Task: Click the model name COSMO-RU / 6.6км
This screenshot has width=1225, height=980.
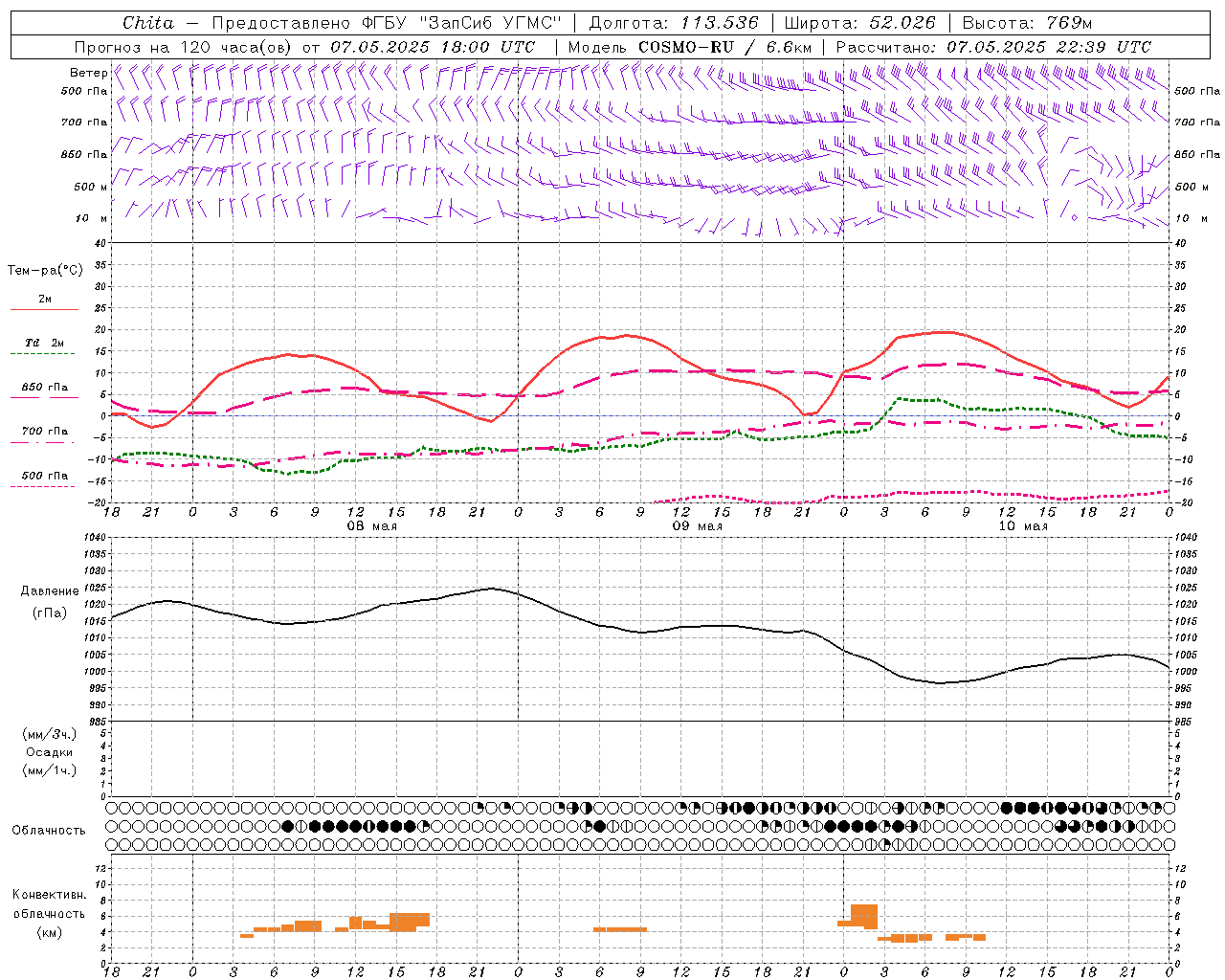Action: coord(724,47)
